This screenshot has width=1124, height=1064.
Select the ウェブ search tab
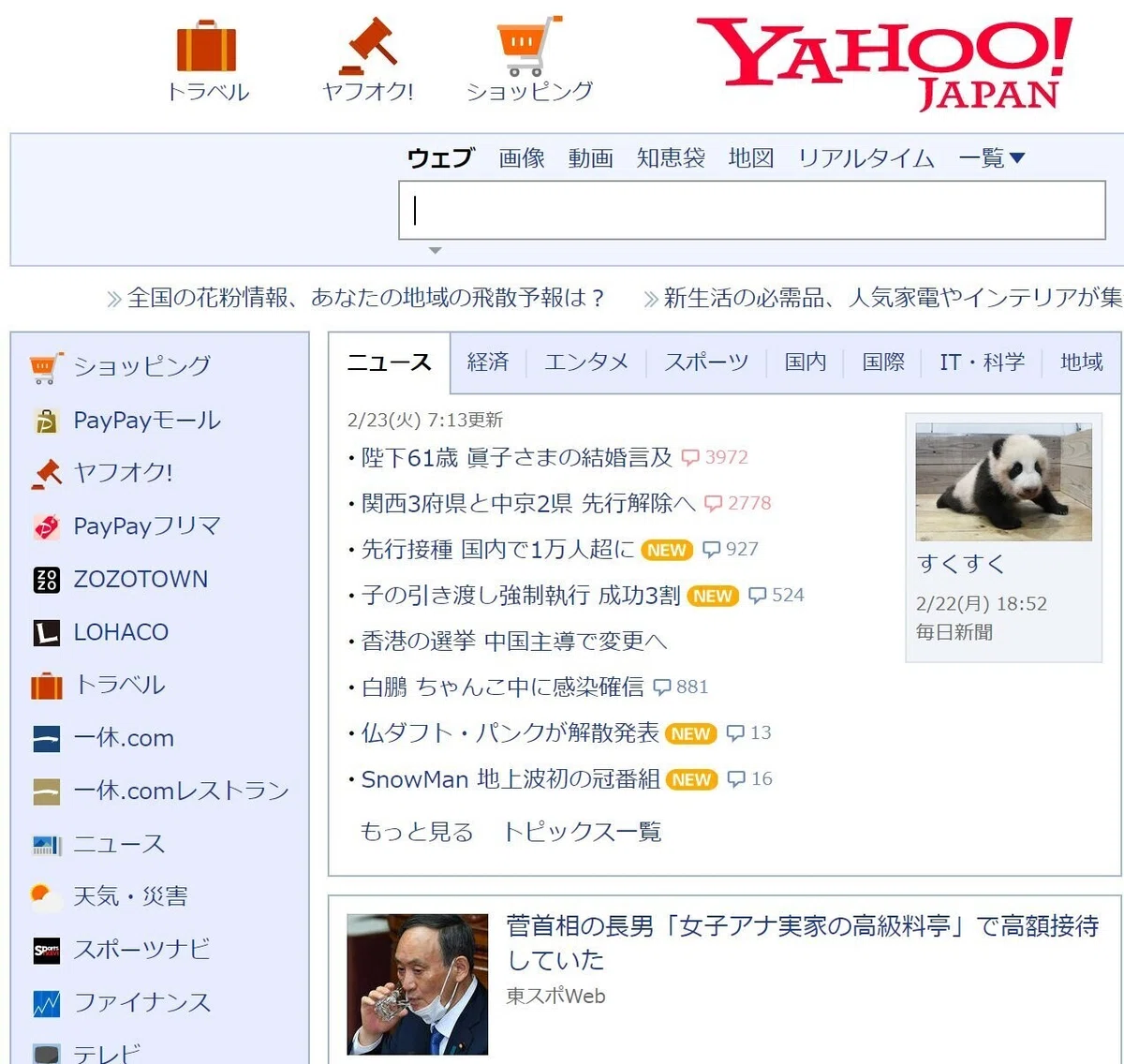pos(440,158)
